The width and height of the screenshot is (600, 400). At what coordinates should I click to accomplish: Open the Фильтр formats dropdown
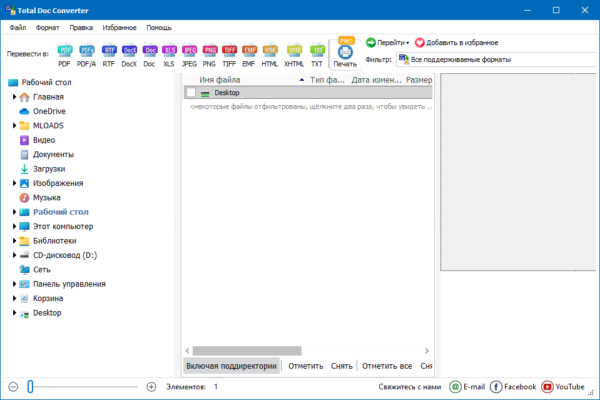point(497,60)
